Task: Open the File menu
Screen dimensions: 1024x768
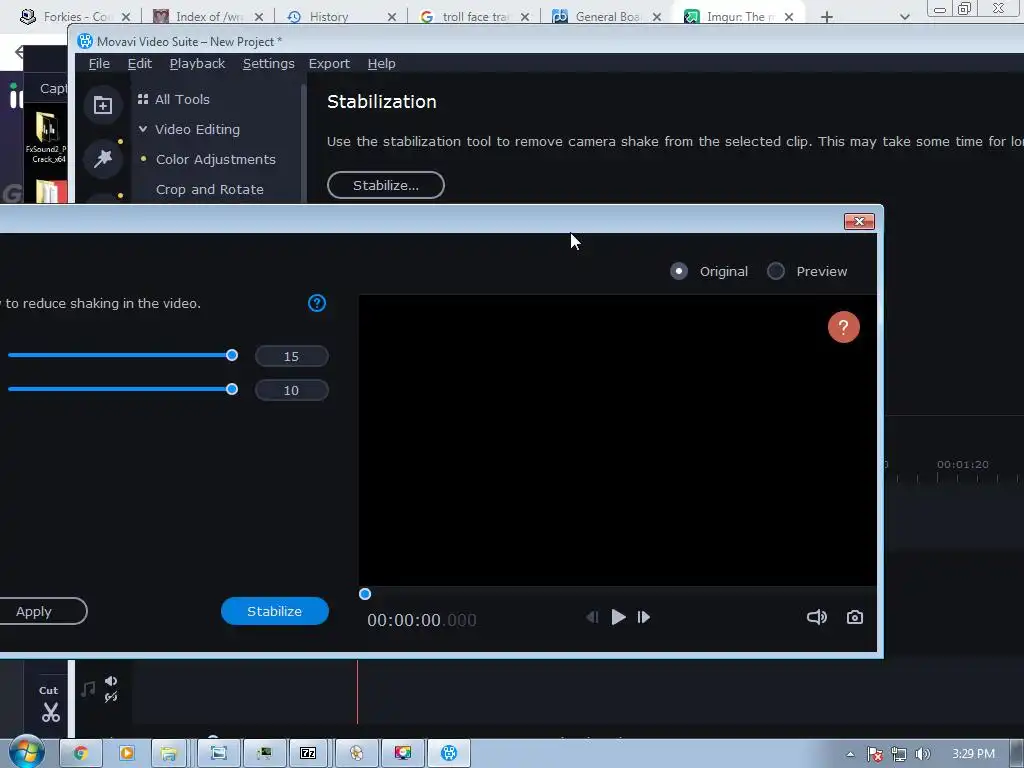Action: tap(99, 63)
